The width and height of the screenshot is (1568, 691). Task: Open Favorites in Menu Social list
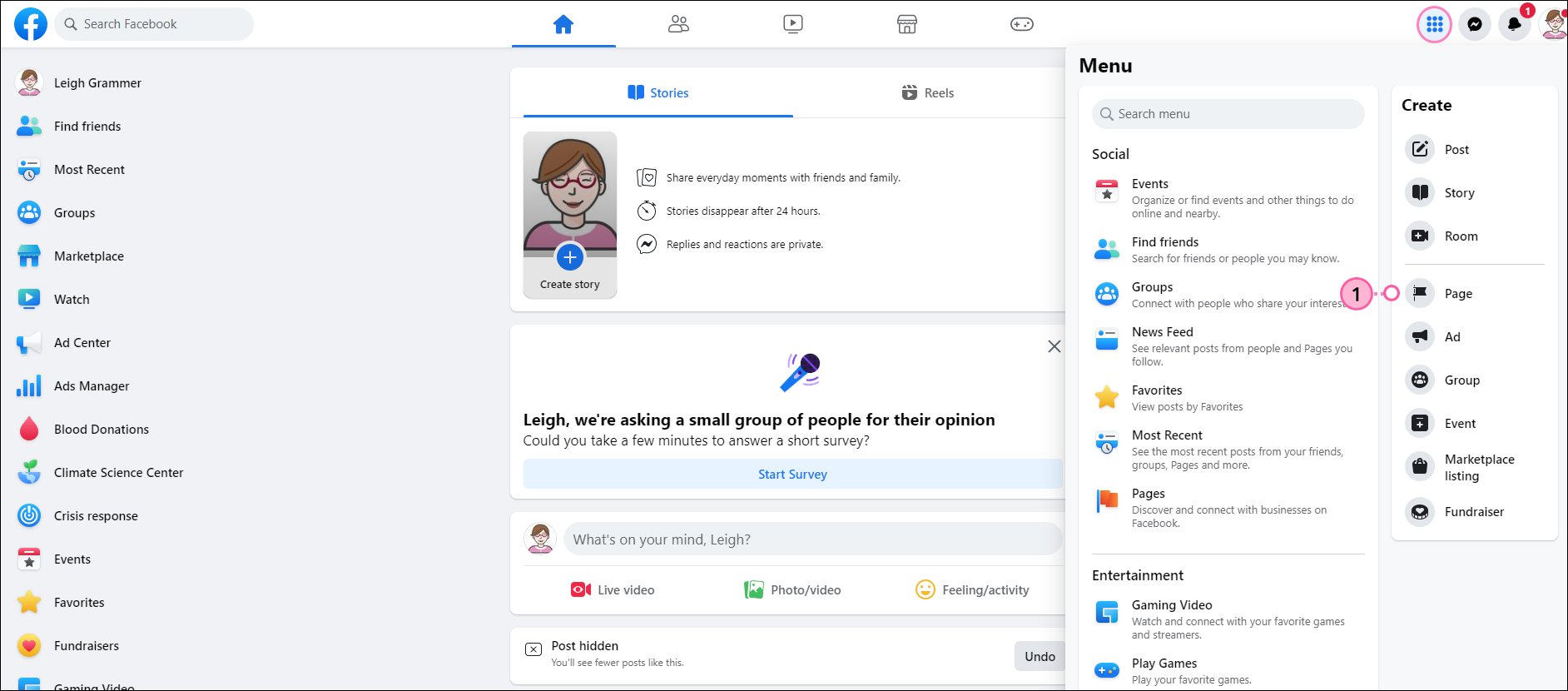(x=1228, y=398)
